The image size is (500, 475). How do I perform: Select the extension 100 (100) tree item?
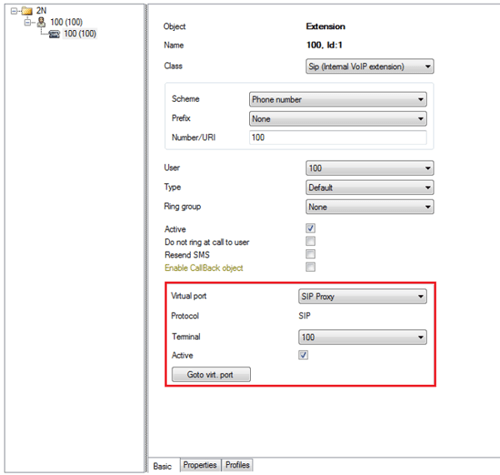pos(80,34)
